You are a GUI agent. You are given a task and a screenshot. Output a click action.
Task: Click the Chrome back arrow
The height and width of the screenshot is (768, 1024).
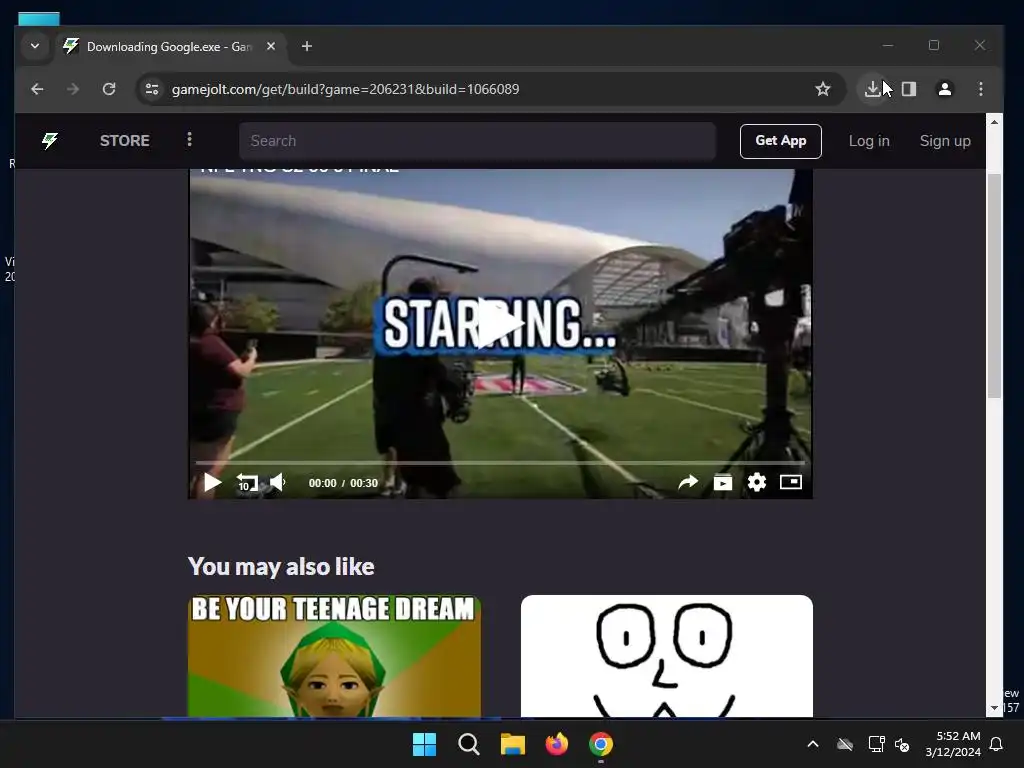[37, 89]
